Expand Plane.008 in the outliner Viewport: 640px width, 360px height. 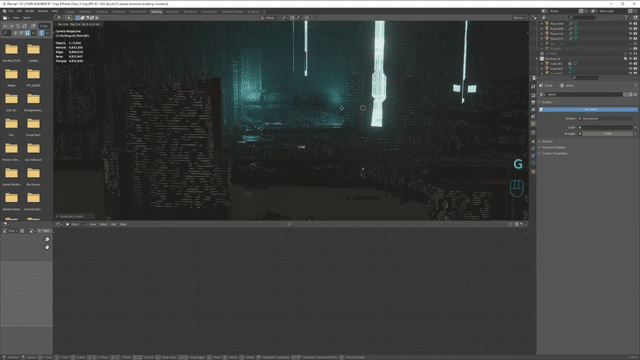tap(542, 24)
